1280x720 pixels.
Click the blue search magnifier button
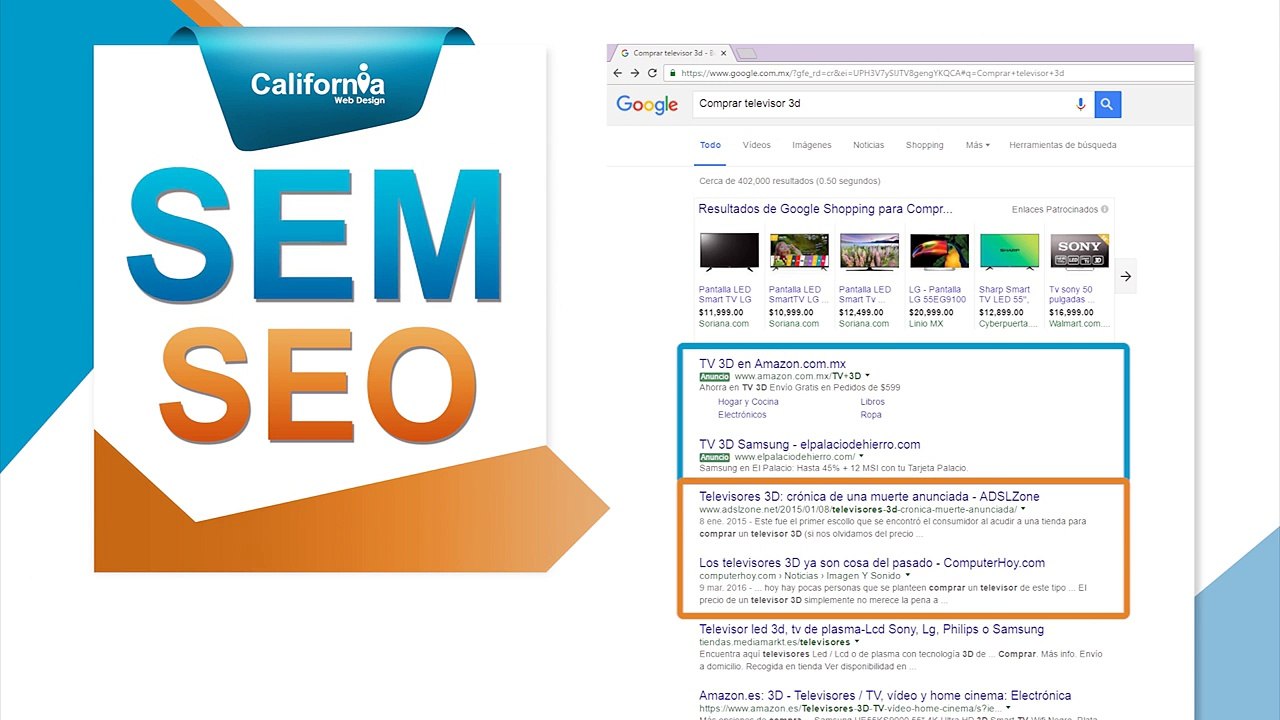tap(1107, 104)
